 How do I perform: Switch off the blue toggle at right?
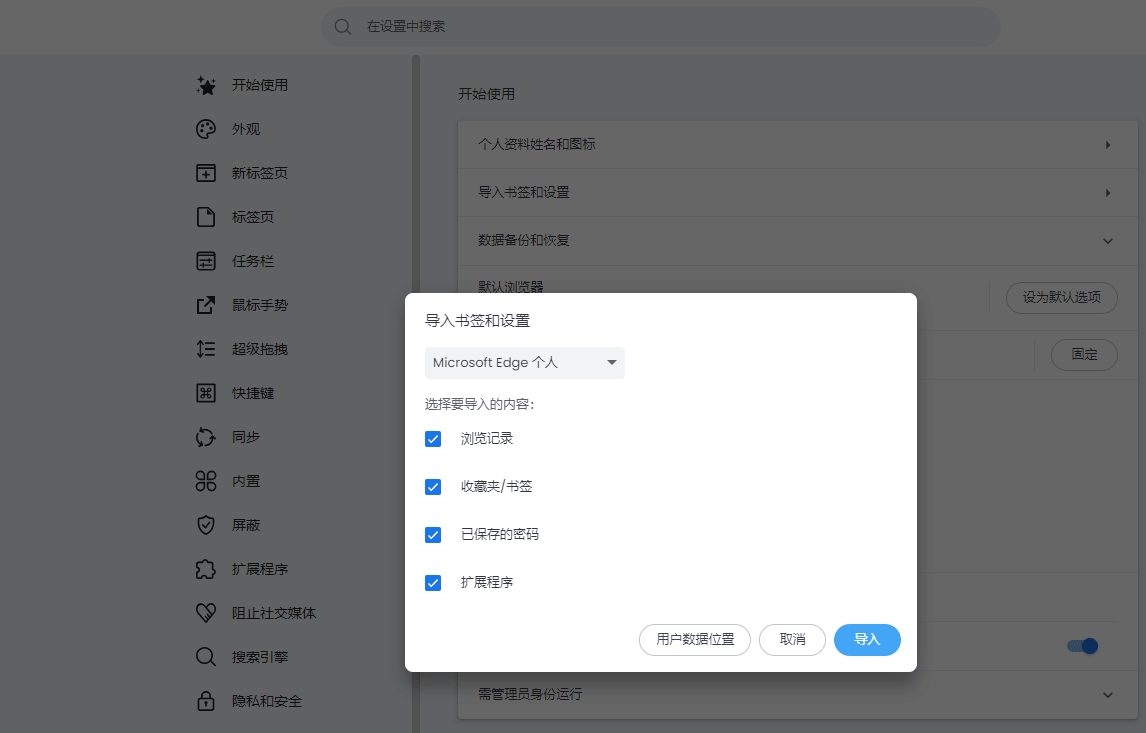pos(1082,646)
